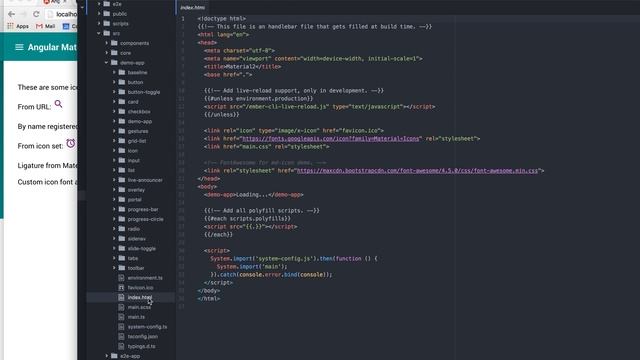This screenshot has height=360, width=640.
Task: Click the e2e folder icon
Action: coord(107,4)
